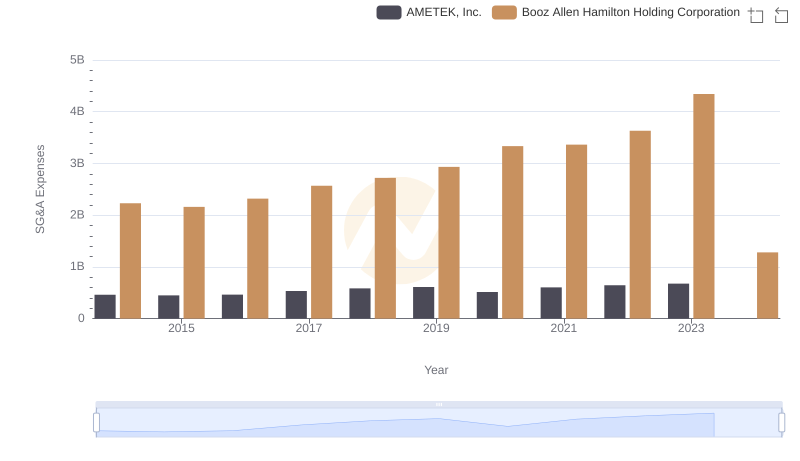Click the 1B y-axis label
The image size is (800, 461).
[77, 266]
